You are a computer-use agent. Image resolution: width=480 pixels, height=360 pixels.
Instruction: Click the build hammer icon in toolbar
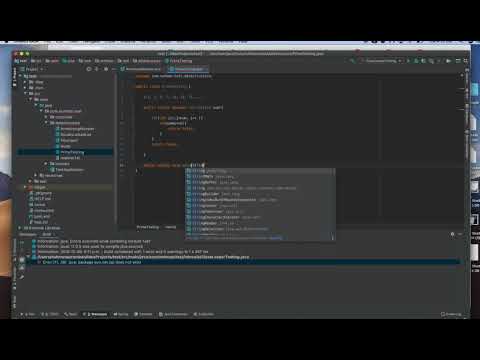click(353, 61)
